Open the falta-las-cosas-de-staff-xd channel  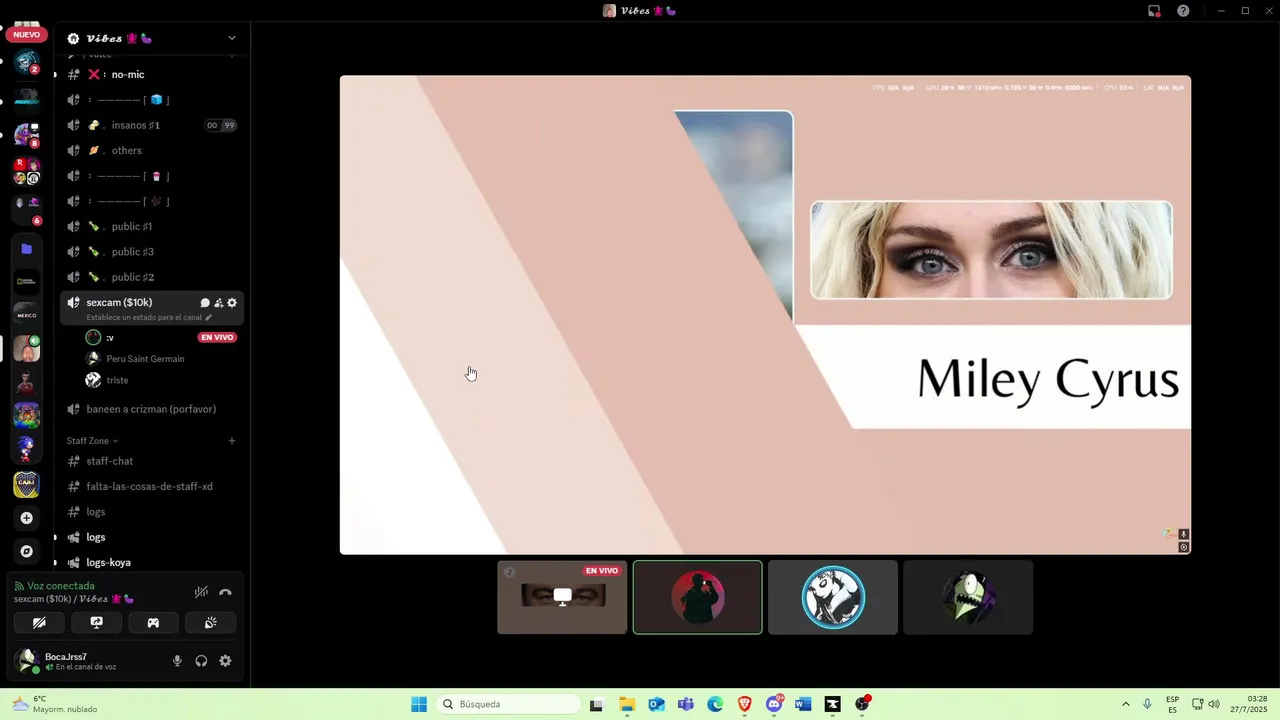151,486
